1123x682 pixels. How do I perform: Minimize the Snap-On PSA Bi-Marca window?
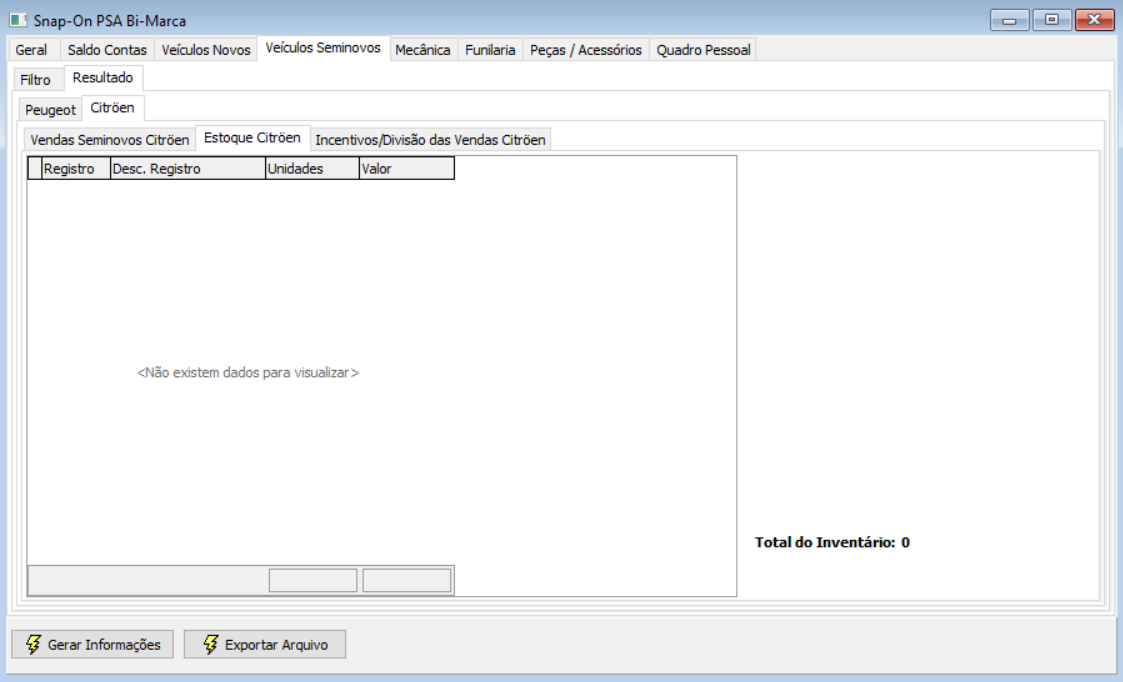(x=1010, y=20)
